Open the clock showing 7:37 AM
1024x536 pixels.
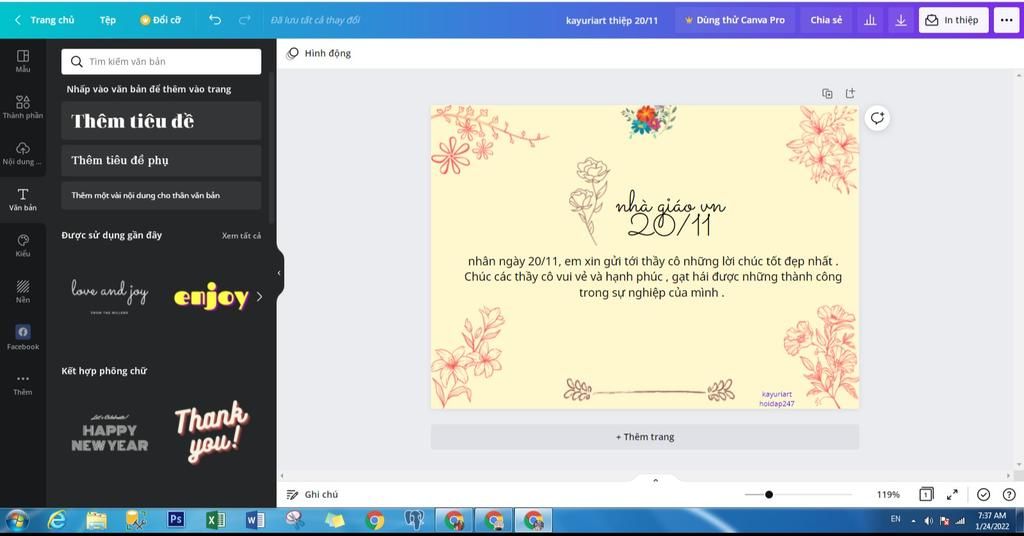click(991, 520)
